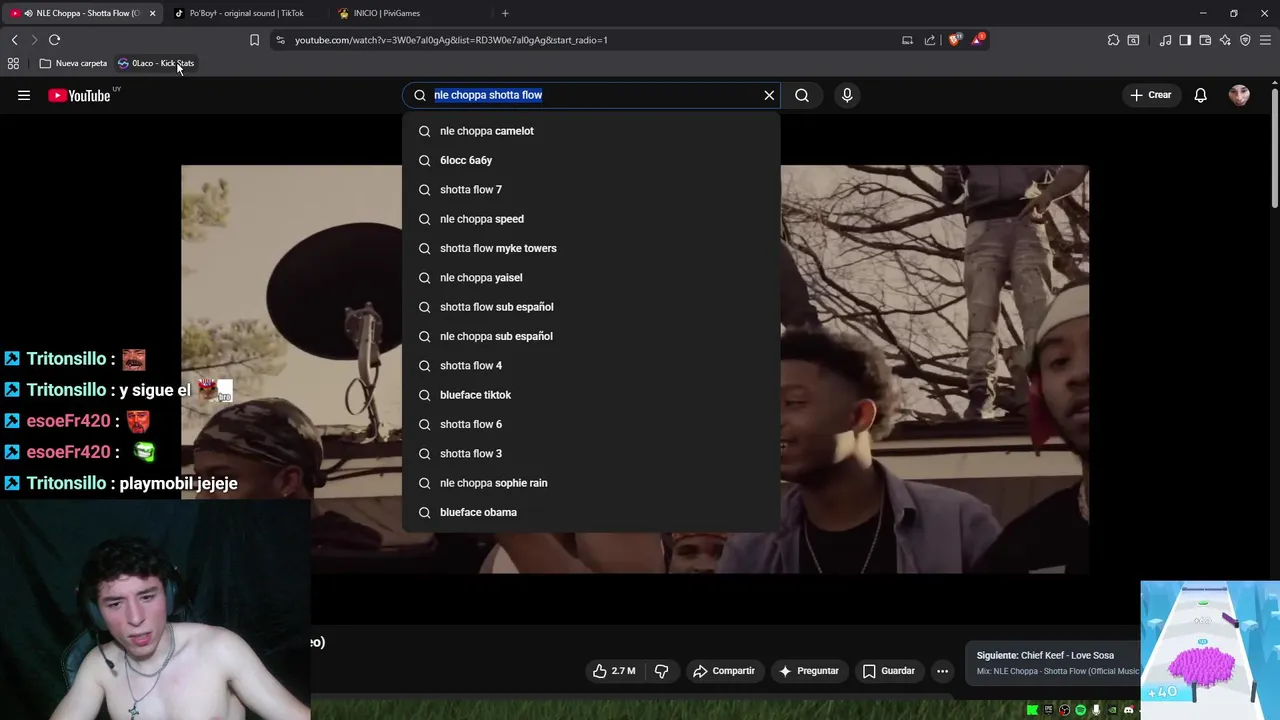The width and height of the screenshot is (1280, 720).
Task: Choose nle choppa sub español suggestion
Action: pyautogui.click(x=591, y=336)
